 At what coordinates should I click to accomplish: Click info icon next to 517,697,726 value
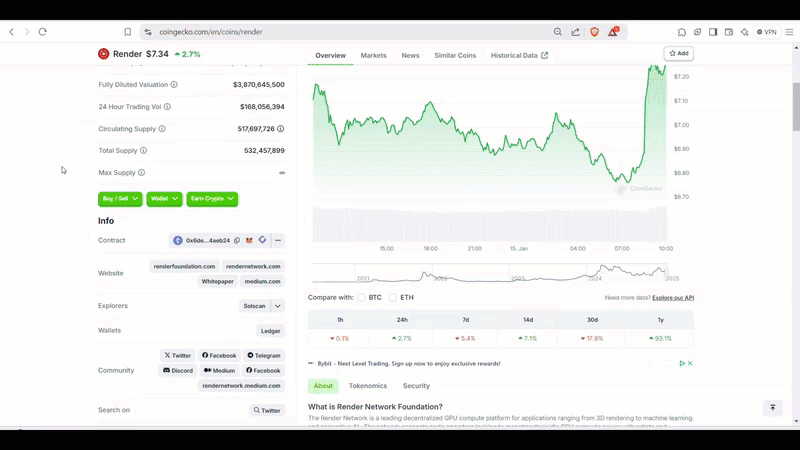tap(281, 129)
